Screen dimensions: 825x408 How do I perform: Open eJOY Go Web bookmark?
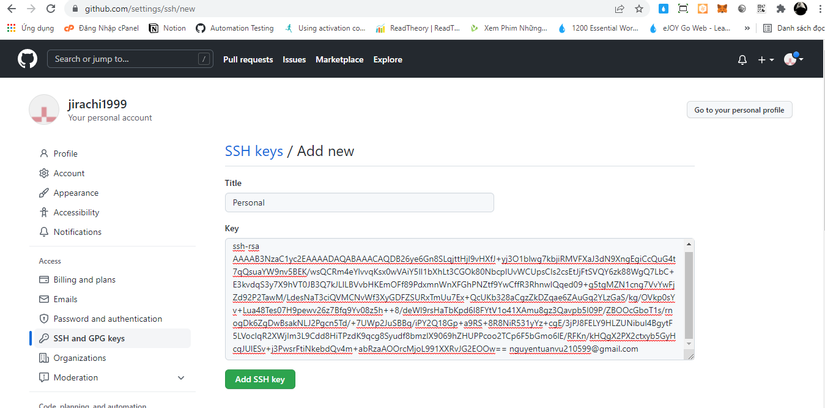tap(690, 28)
